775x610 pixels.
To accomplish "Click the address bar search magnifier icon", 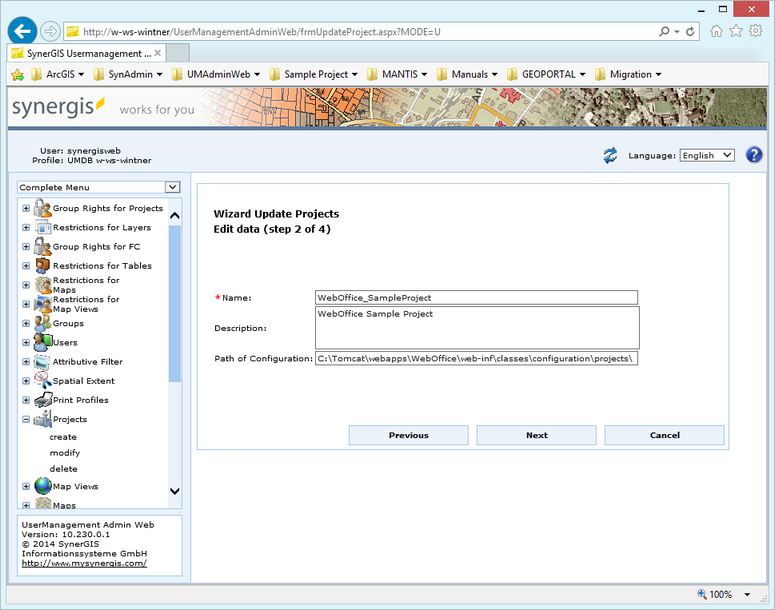I will coord(664,32).
